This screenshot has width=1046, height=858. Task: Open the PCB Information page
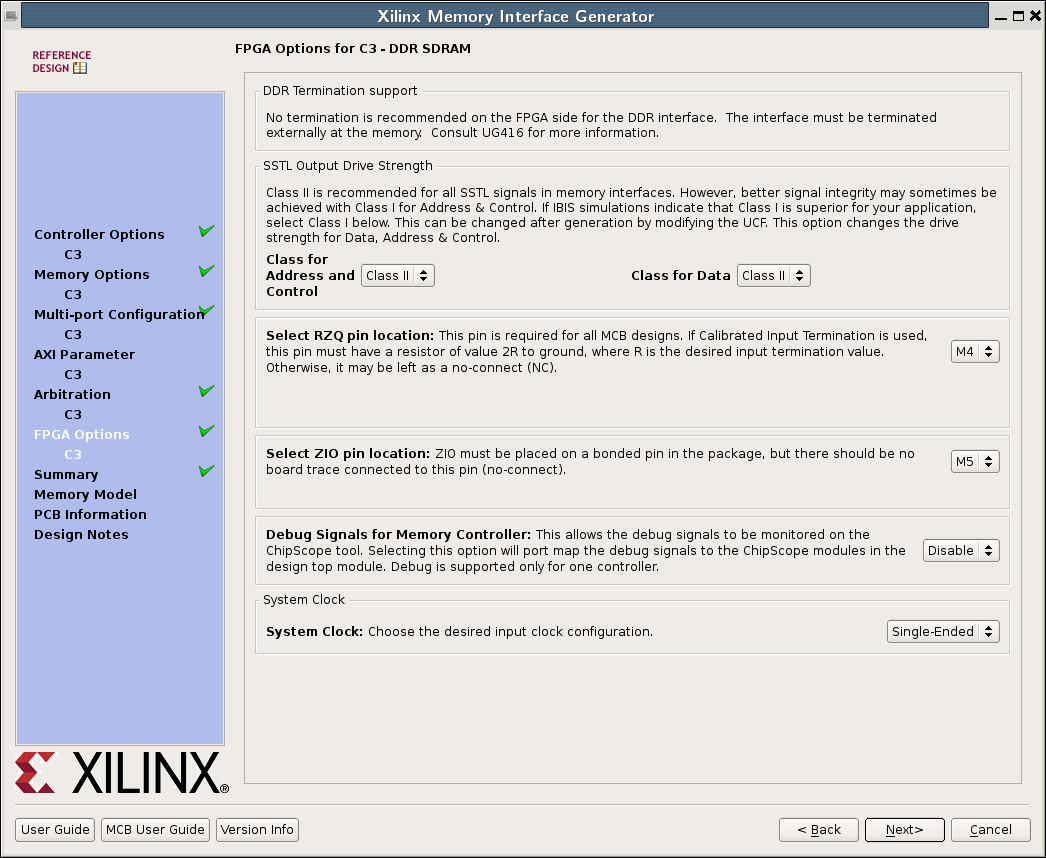coord(90,515)
